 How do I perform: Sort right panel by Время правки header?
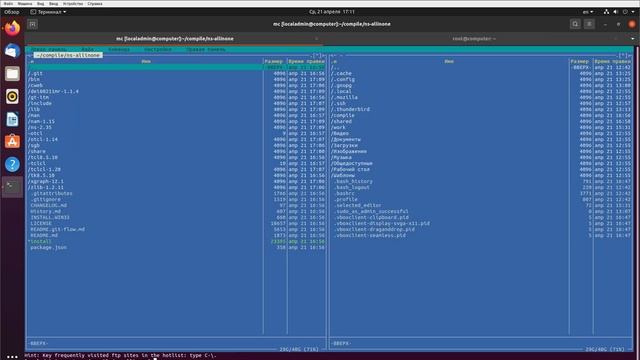coord(612,61)
